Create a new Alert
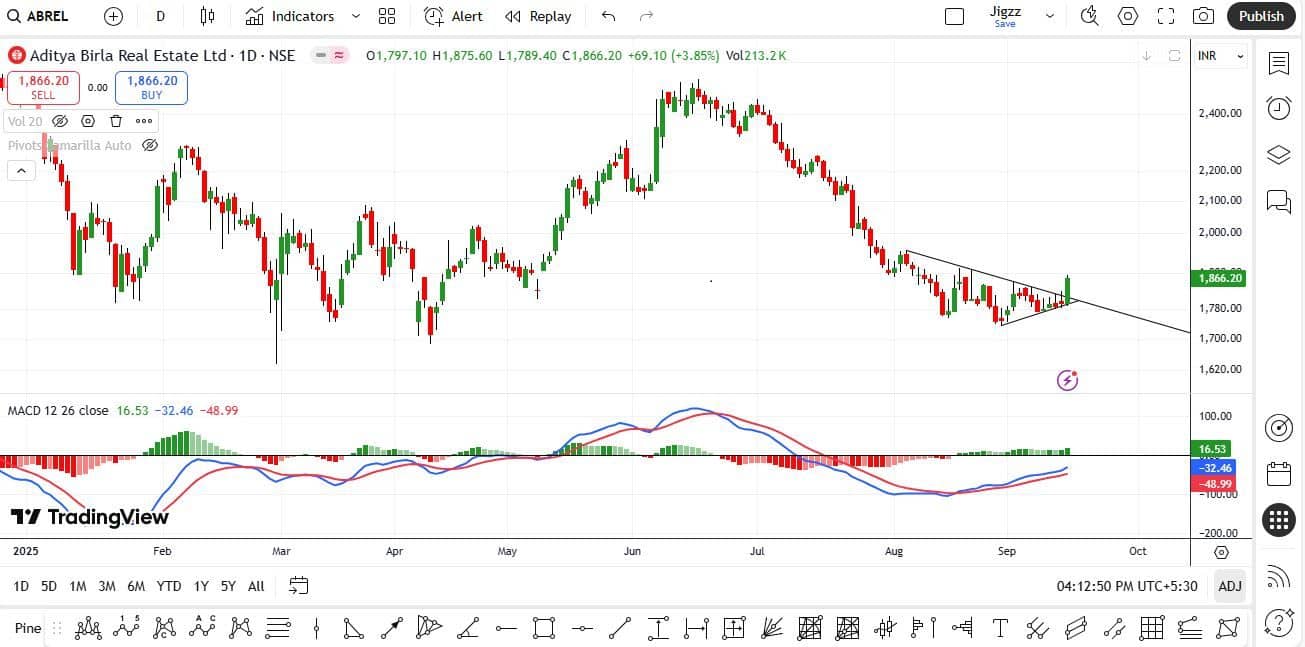 tap(453, 16)
